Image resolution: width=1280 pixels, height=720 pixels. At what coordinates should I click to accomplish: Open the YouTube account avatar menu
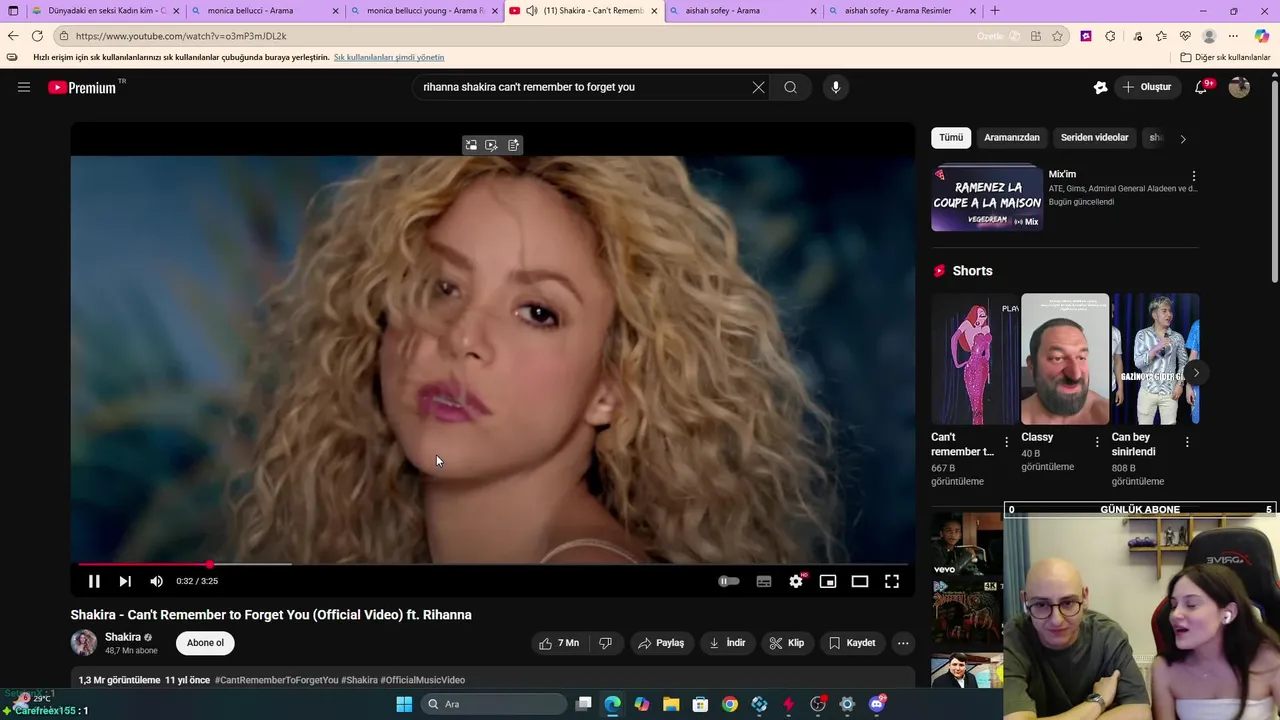[x=1239, y=87]
